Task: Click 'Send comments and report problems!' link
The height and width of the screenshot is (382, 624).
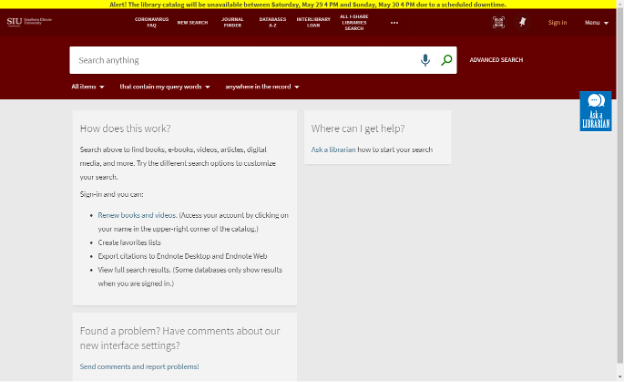Action: pos(139,366)
